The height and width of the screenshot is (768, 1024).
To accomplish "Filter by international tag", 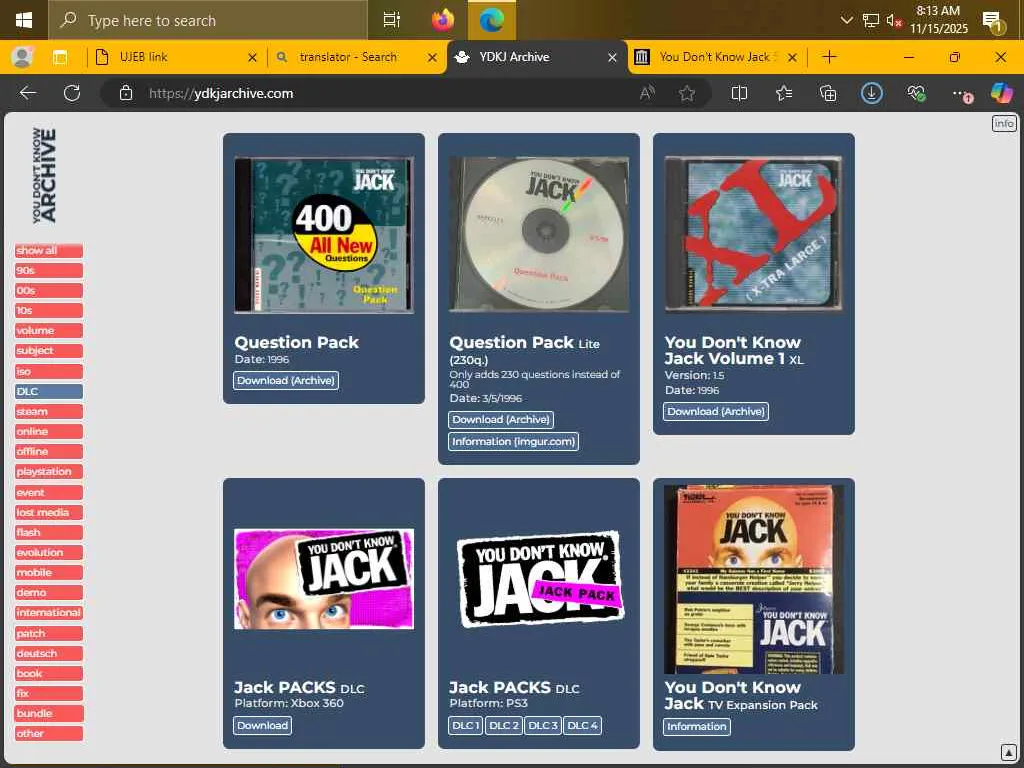I will tap(49, 613).
